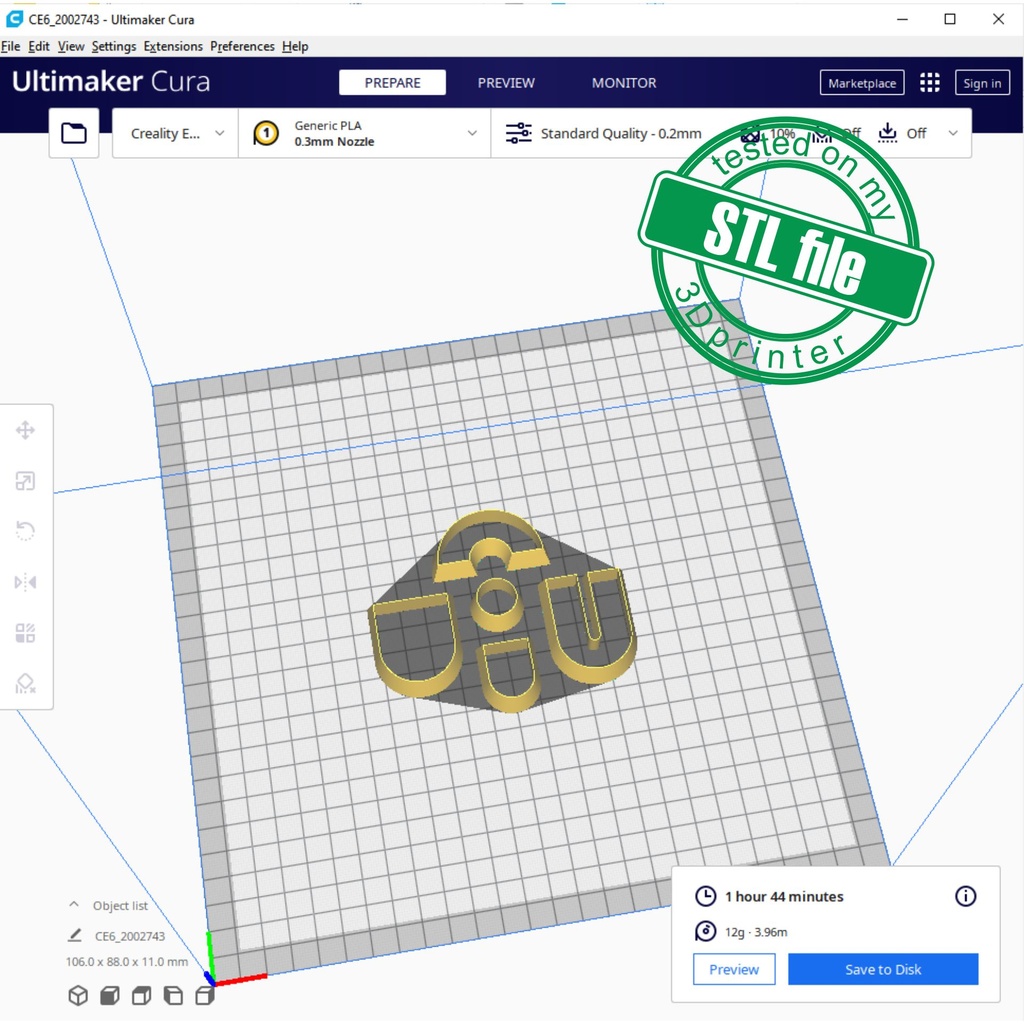1024x1024 pixels.
Task: Open the Marketplace
Action: [x=862, y=83]
